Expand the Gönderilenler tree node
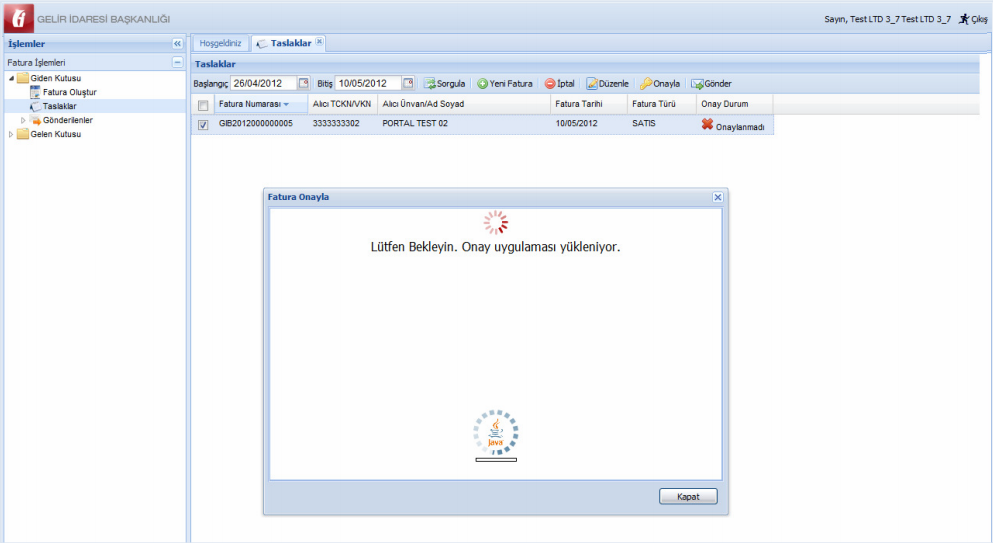The width and height of the screenshot is (993, 543). click(x=24, y=120)
